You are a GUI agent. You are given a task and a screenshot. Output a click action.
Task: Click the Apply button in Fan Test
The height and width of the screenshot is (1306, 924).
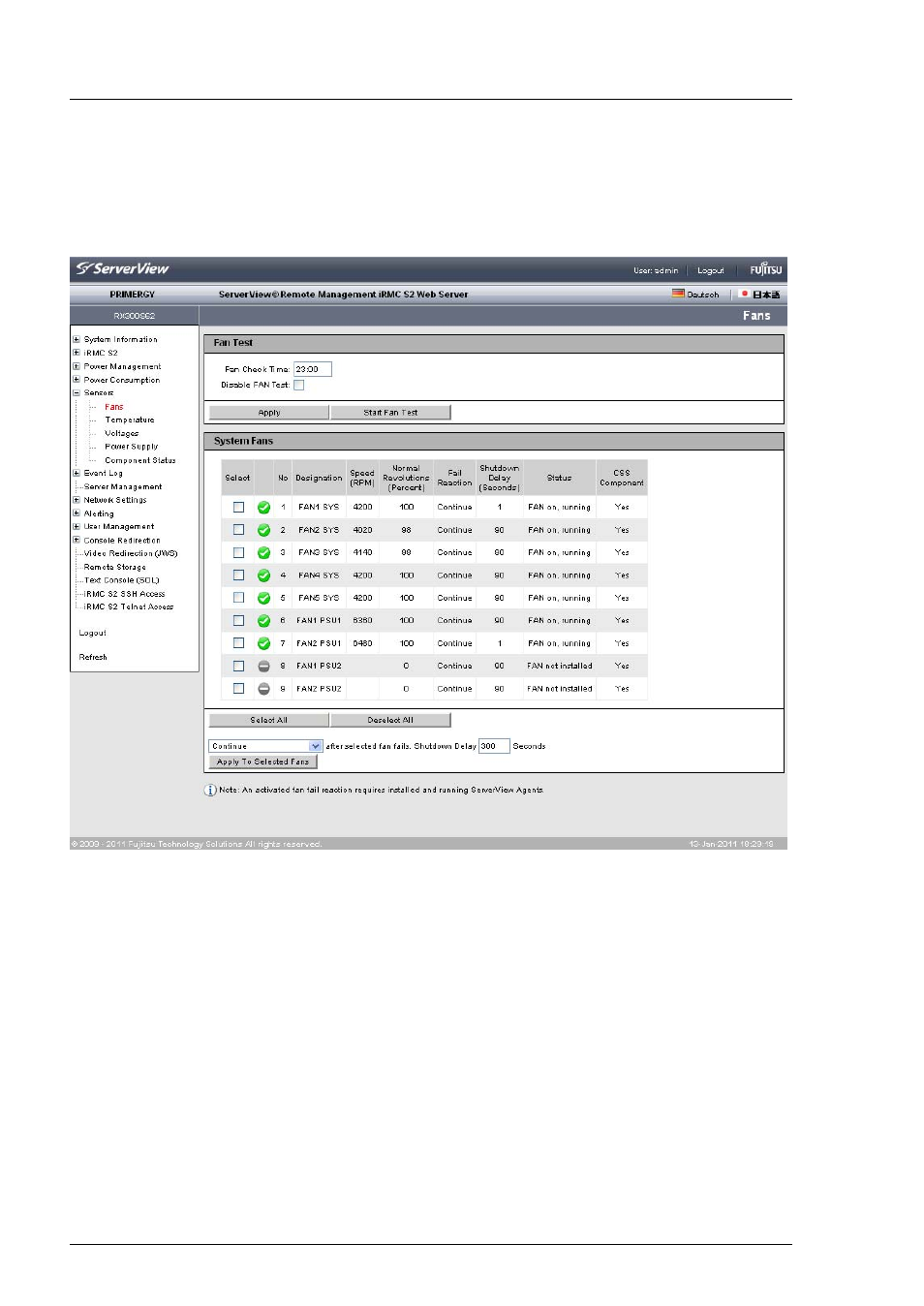point(269,413)
